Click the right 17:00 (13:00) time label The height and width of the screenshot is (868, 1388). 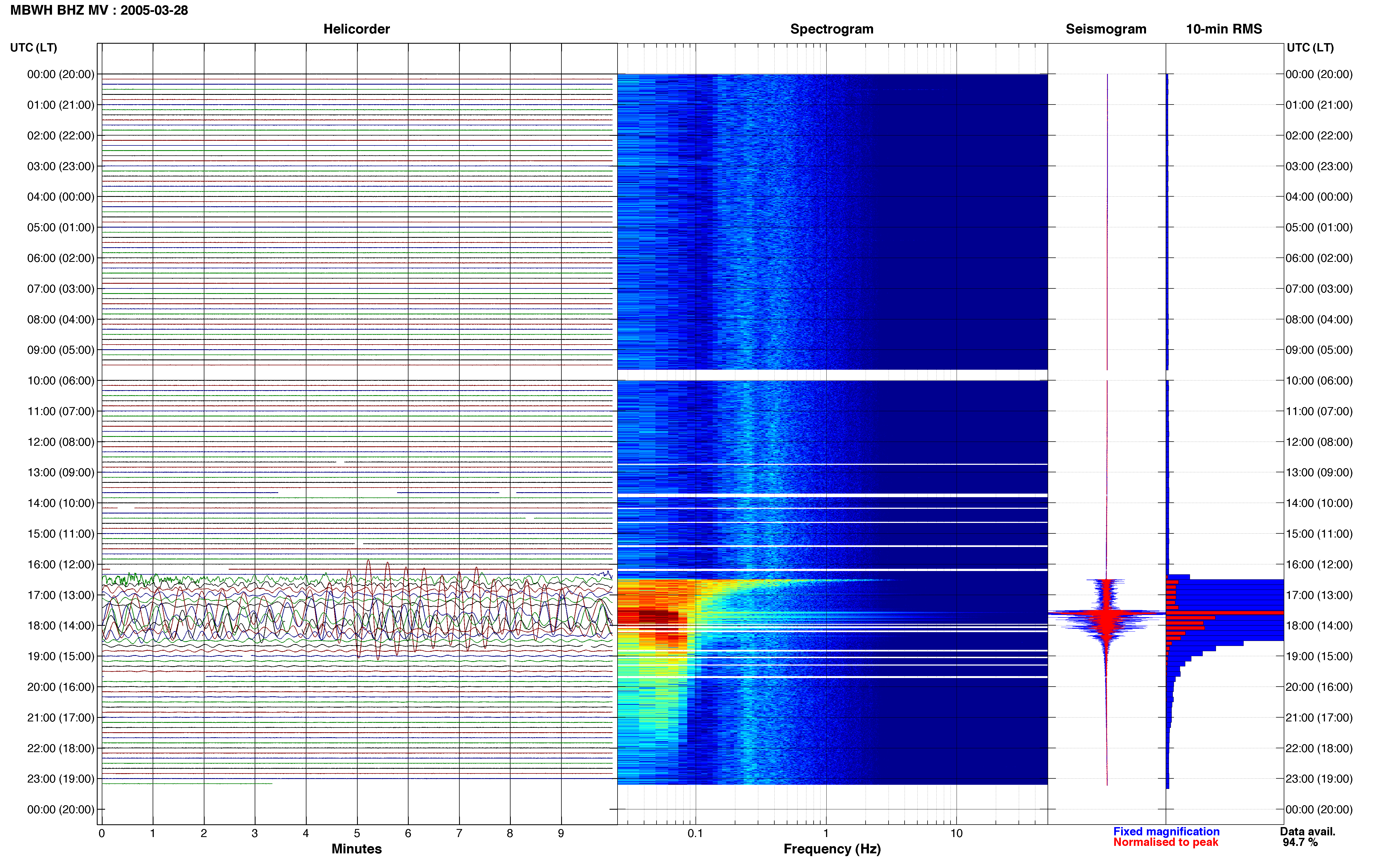1319,595
